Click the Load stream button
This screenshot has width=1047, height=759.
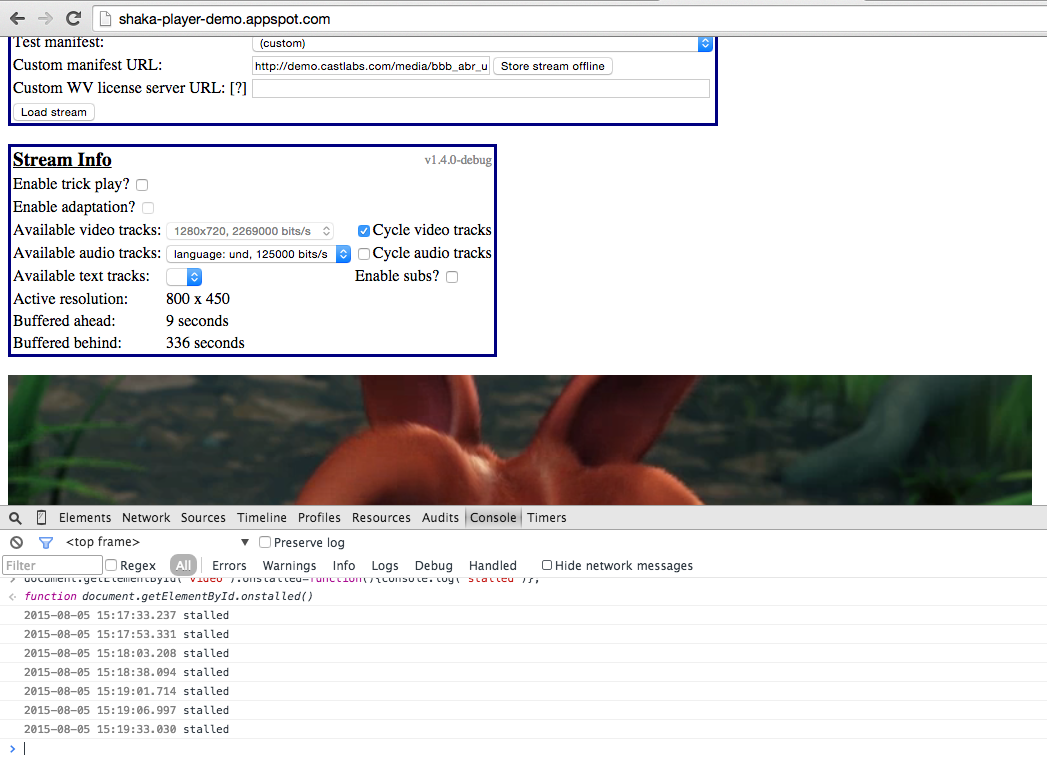tap(53, 112)
